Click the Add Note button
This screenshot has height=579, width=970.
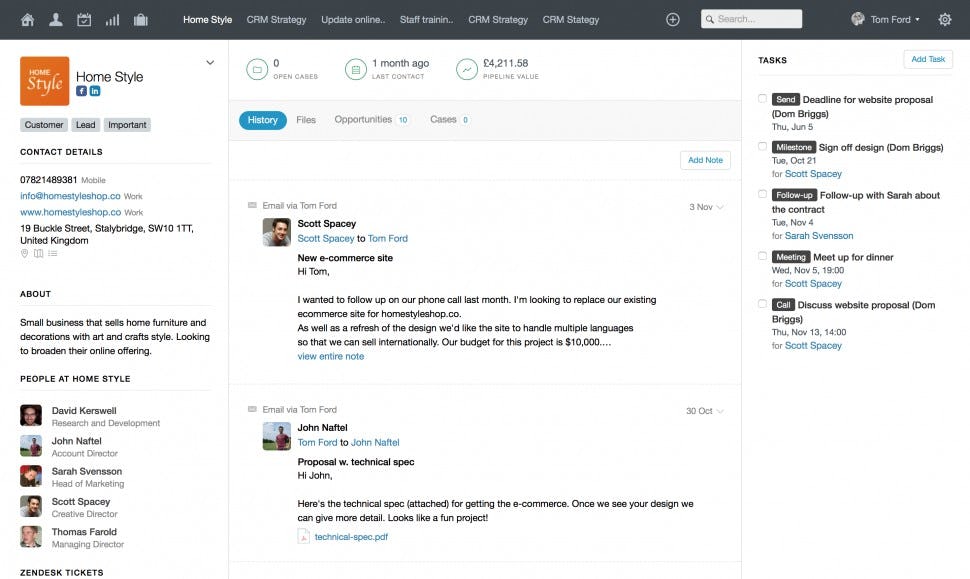pos(705,160)
